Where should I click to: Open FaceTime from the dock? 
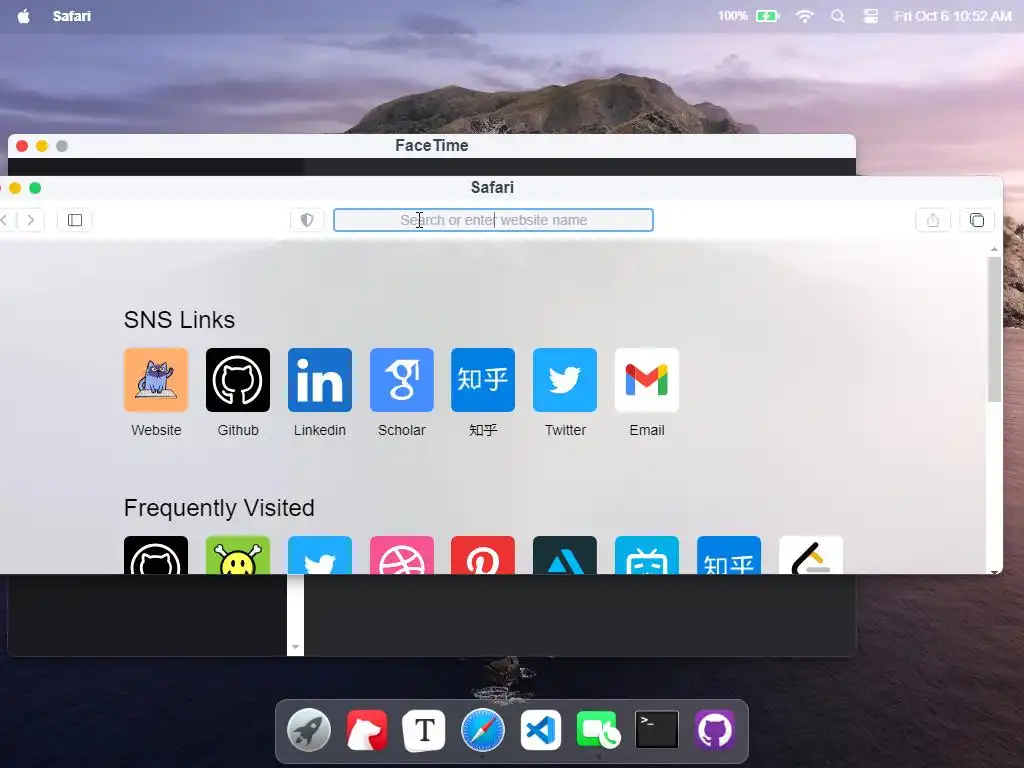598,730
